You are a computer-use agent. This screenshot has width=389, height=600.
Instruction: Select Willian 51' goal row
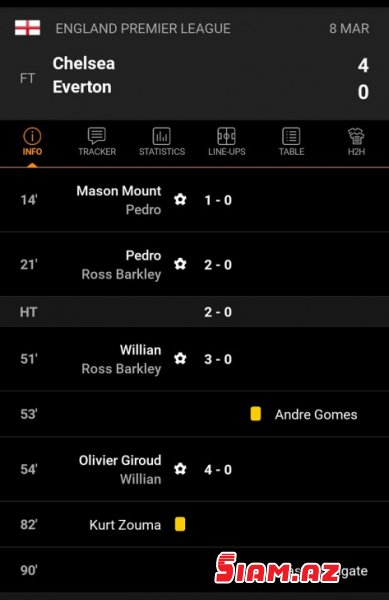click(194, 359)
